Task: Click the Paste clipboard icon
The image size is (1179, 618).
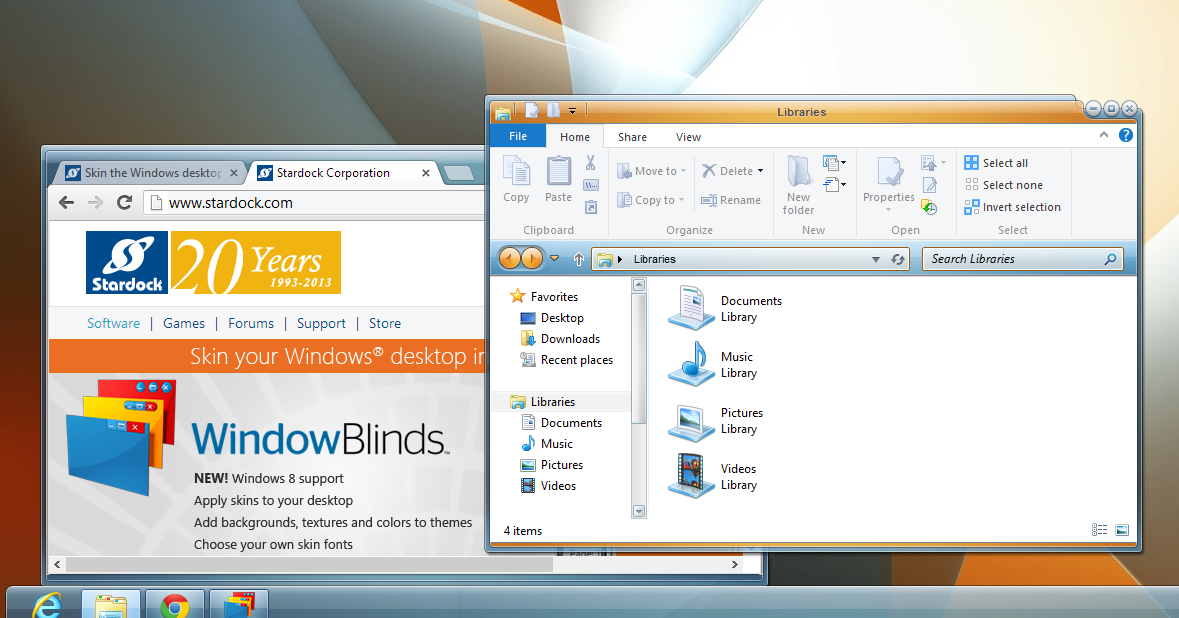Action: (558, 171)
